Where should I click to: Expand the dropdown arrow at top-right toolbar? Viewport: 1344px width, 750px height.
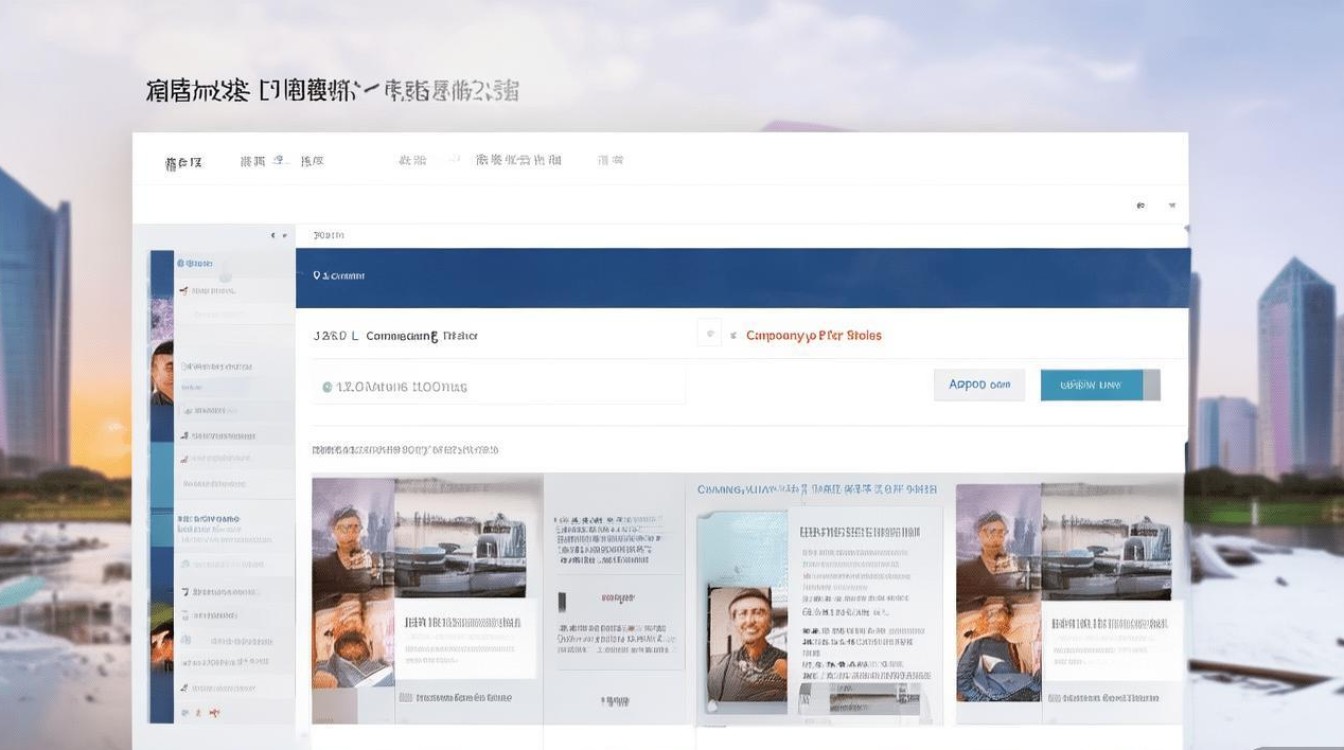click(x=1172, y=206)
